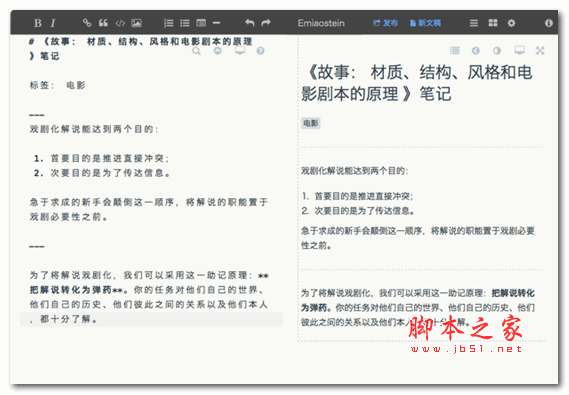The width and height of the screenshot is (569, 395).
Task: Open the search icon above the editor
Action: coord(196,51)
